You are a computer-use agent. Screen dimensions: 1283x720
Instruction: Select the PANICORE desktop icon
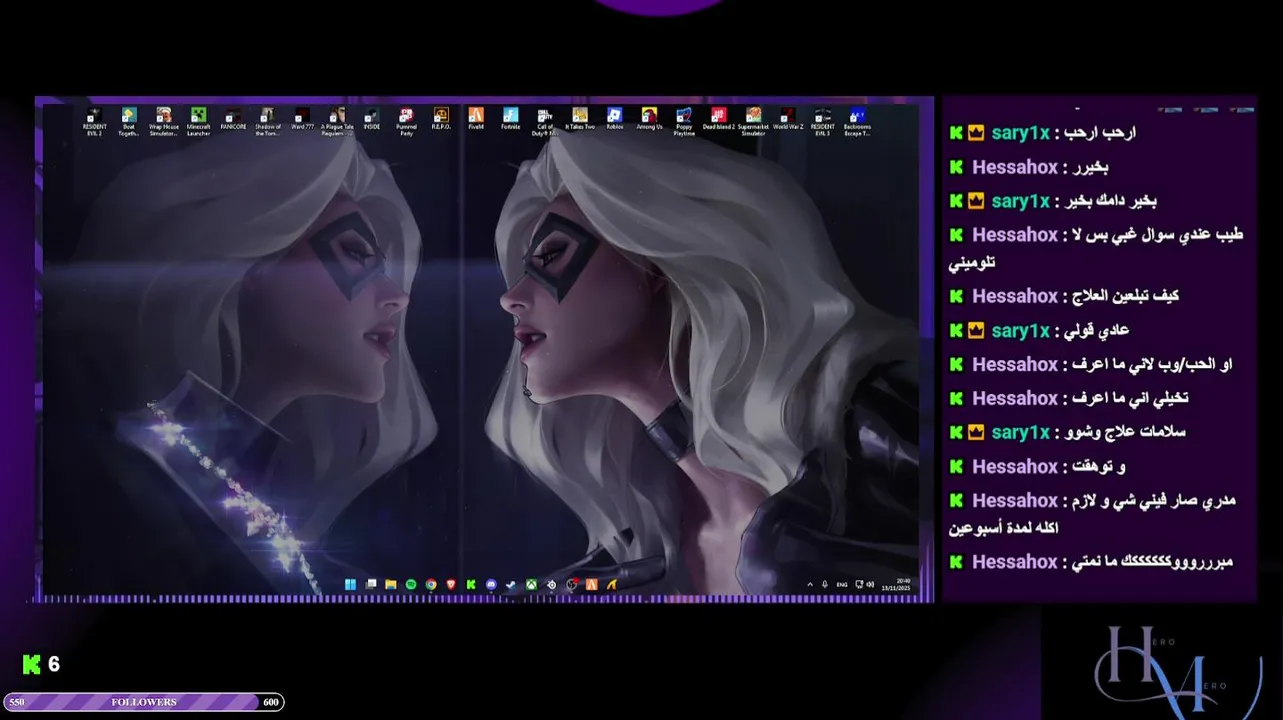click(x=233, y=119)
